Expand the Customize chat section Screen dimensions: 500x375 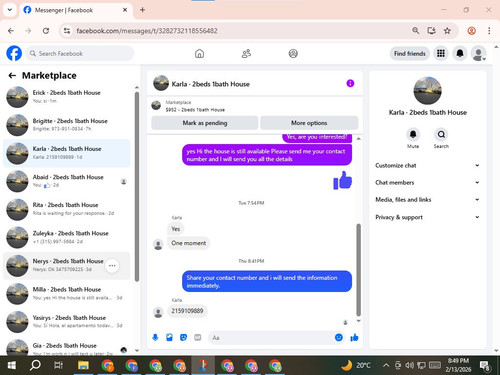(428, 165)
